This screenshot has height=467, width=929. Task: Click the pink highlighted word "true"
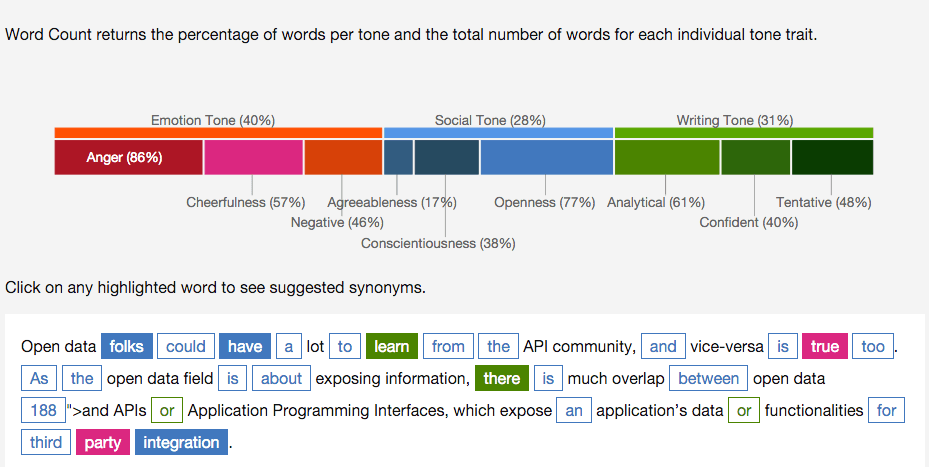pyautogui.click(x=825, y=346)
